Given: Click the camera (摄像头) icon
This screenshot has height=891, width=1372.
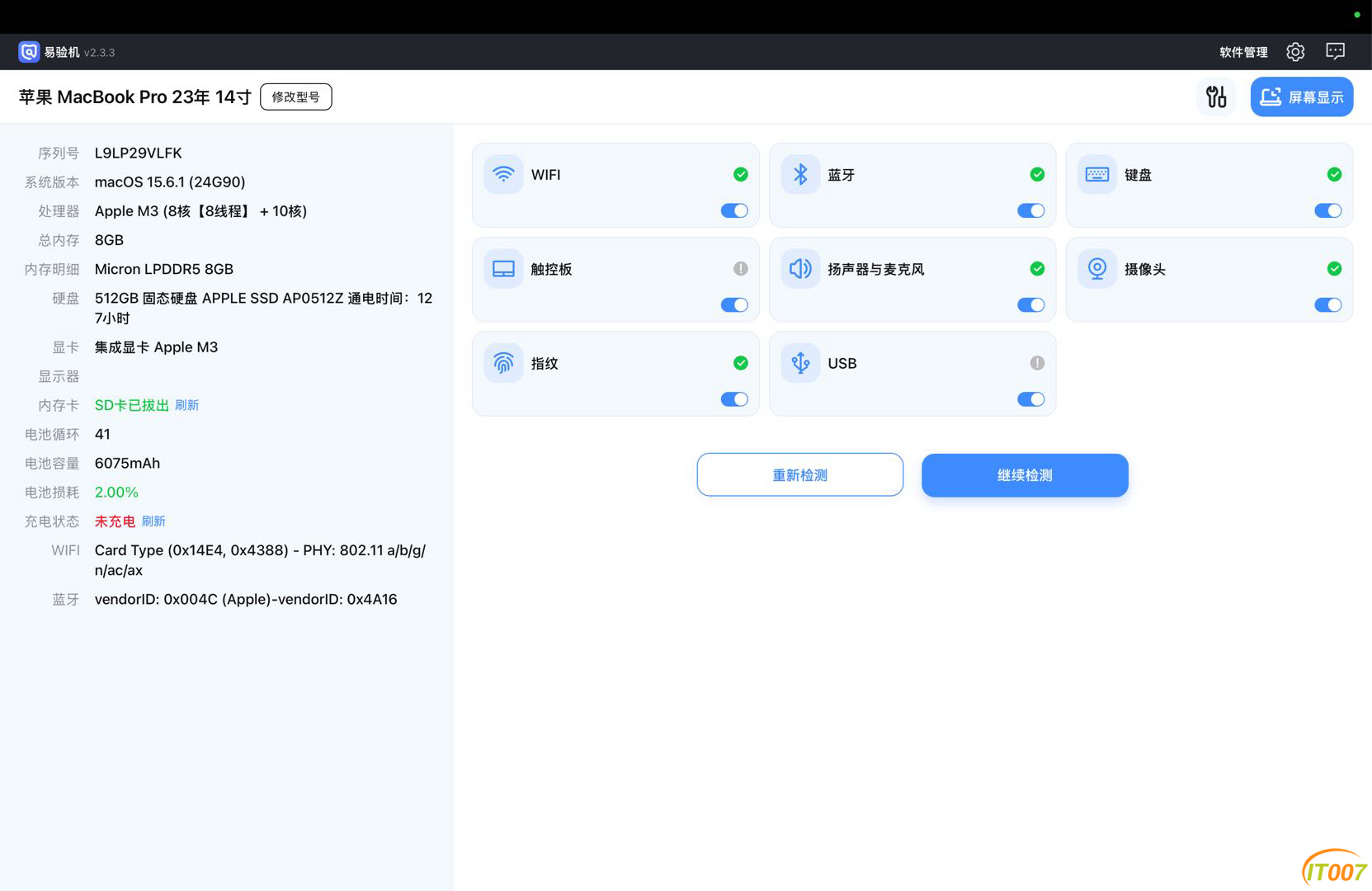Looking at the screenshot, I should pyautogui.click(x=1097, y=269).
